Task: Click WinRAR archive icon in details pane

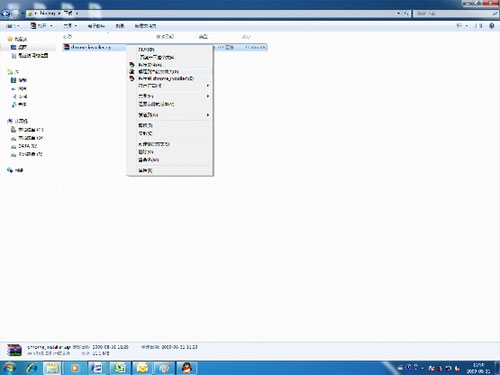Action: pos(15,350)
